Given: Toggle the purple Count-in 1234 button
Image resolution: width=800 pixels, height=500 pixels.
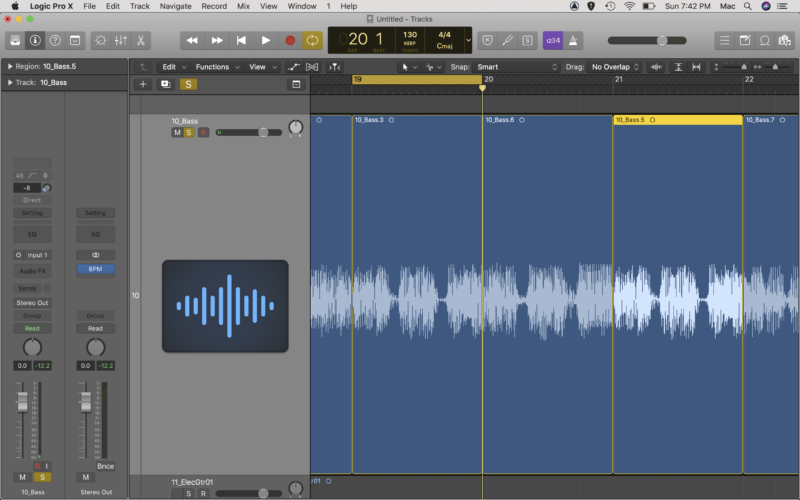Looking at the screenshot, I should click(553, 40).
